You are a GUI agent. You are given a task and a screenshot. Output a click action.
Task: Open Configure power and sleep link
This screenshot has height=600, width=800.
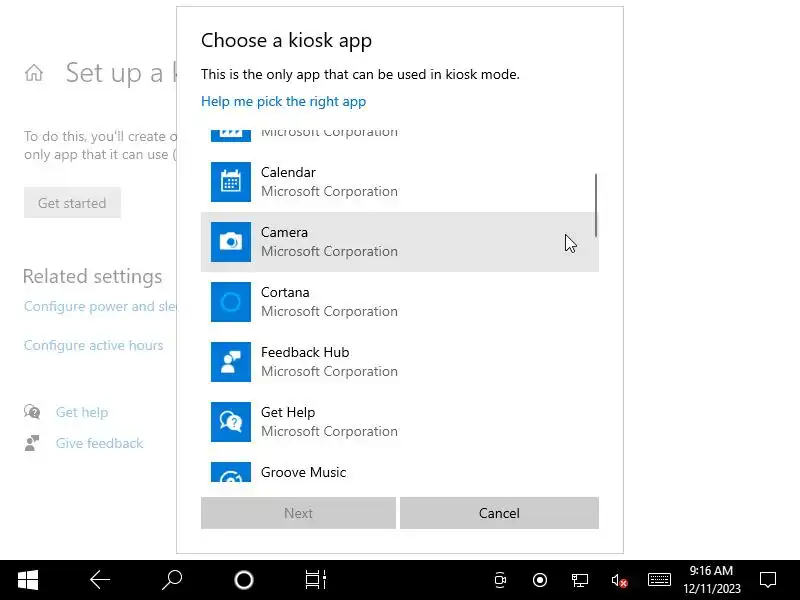(x=100, y=306)
